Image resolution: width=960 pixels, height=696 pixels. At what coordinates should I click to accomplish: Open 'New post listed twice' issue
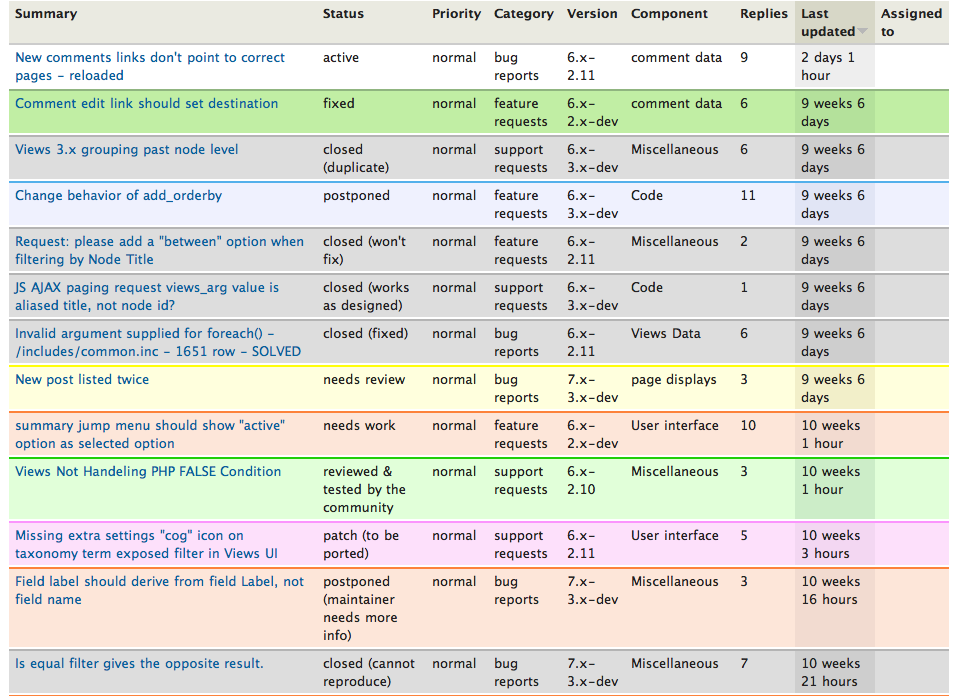coord(82,380)
